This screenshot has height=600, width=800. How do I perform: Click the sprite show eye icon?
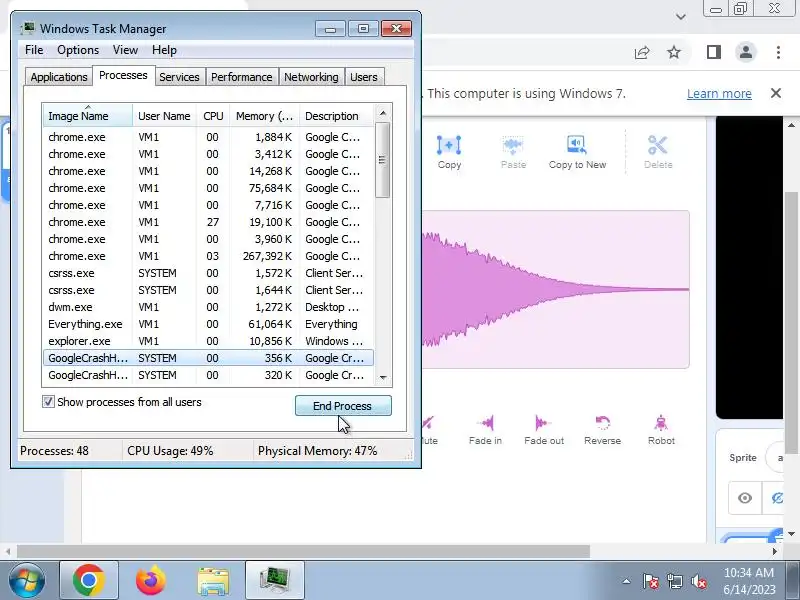(x=745, y=497)
